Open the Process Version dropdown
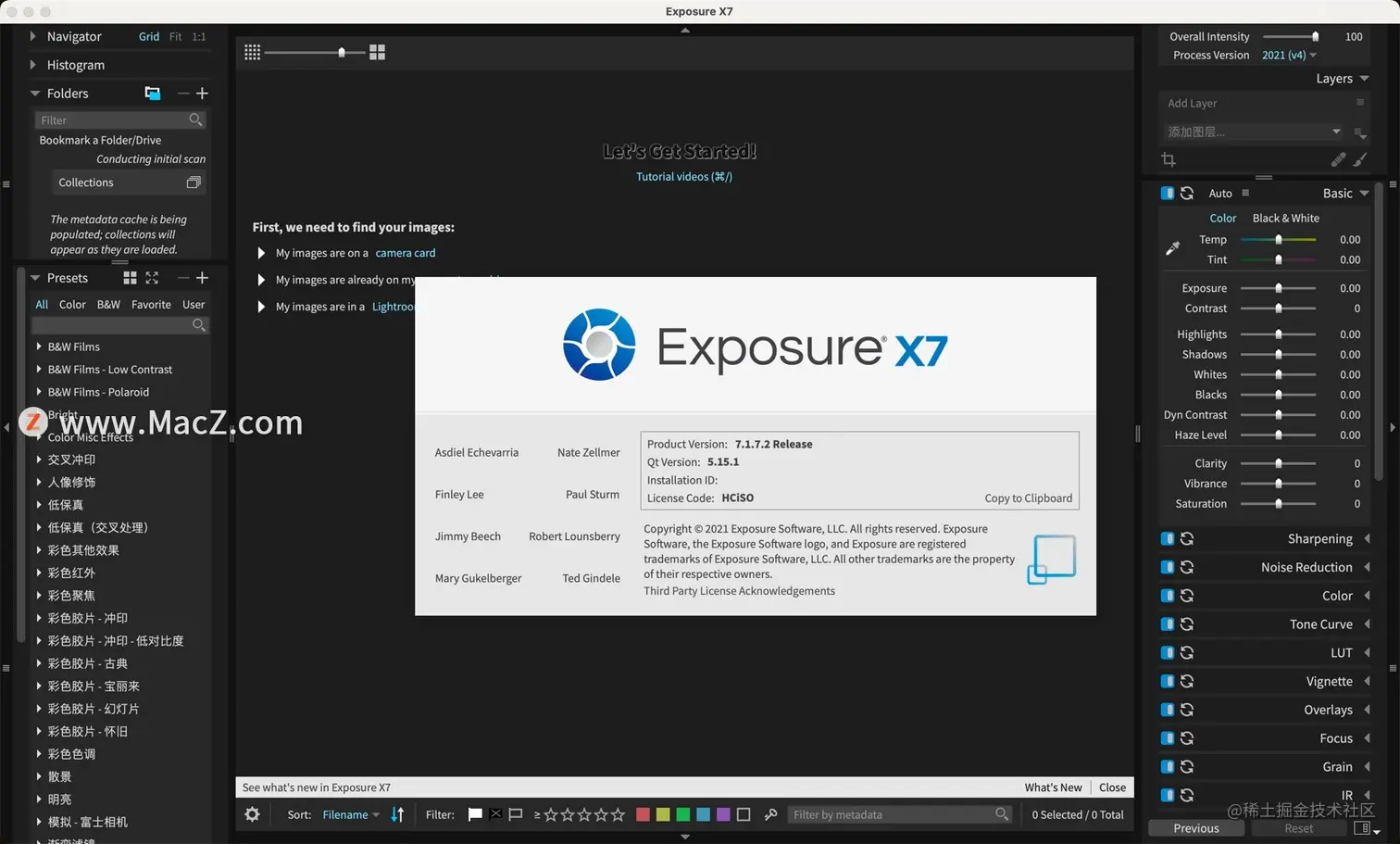The height and width of the screenshot is (844, 1400). [1288, 55]
